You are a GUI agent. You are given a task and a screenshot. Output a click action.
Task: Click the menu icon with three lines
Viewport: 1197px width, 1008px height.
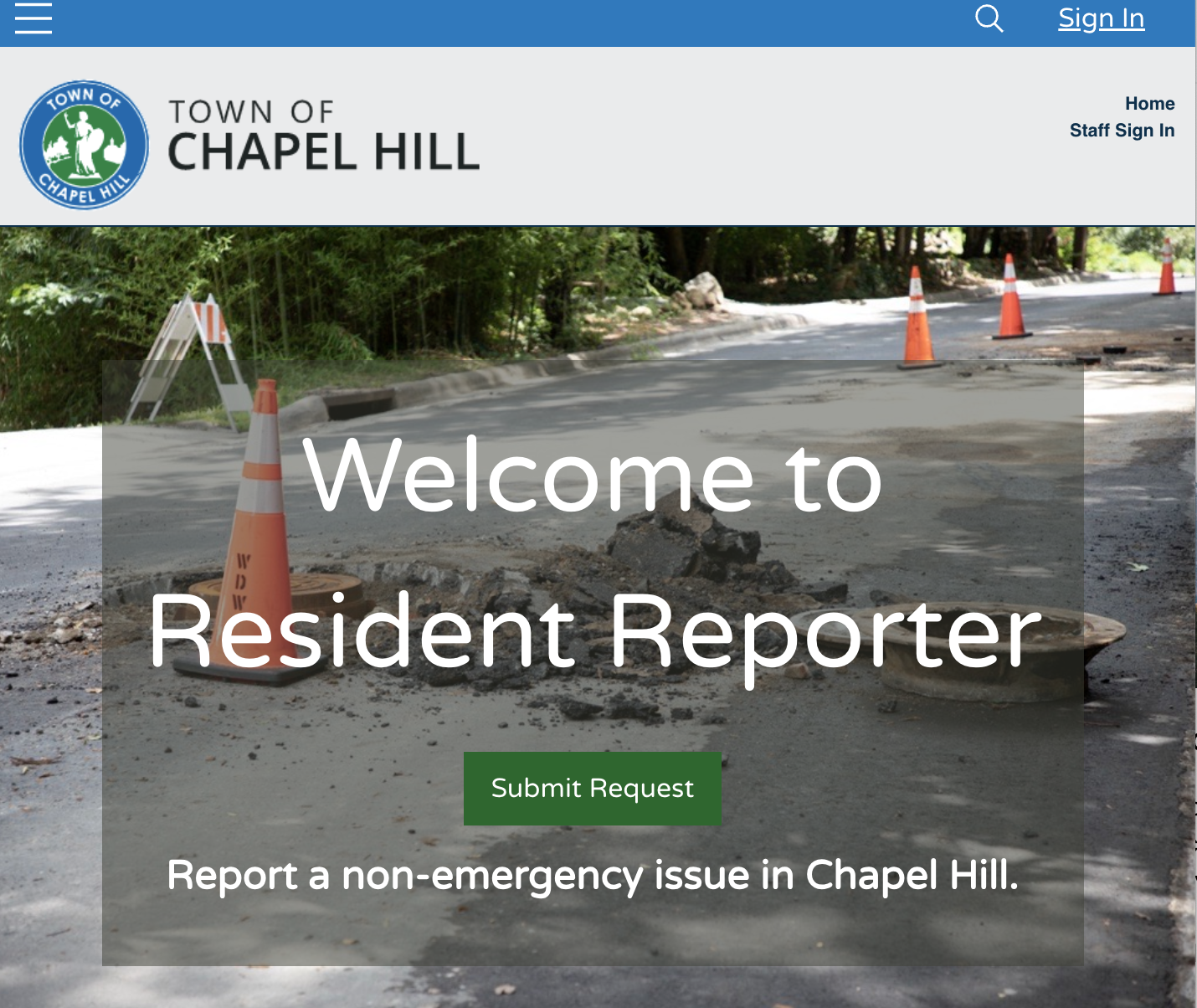click(x=33, y=18)
